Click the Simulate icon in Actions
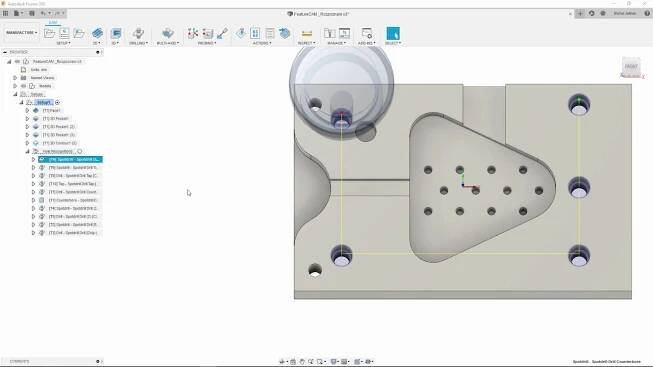This screenshot has height=367, width=653. pyautogui.click(x=255, y=33)
